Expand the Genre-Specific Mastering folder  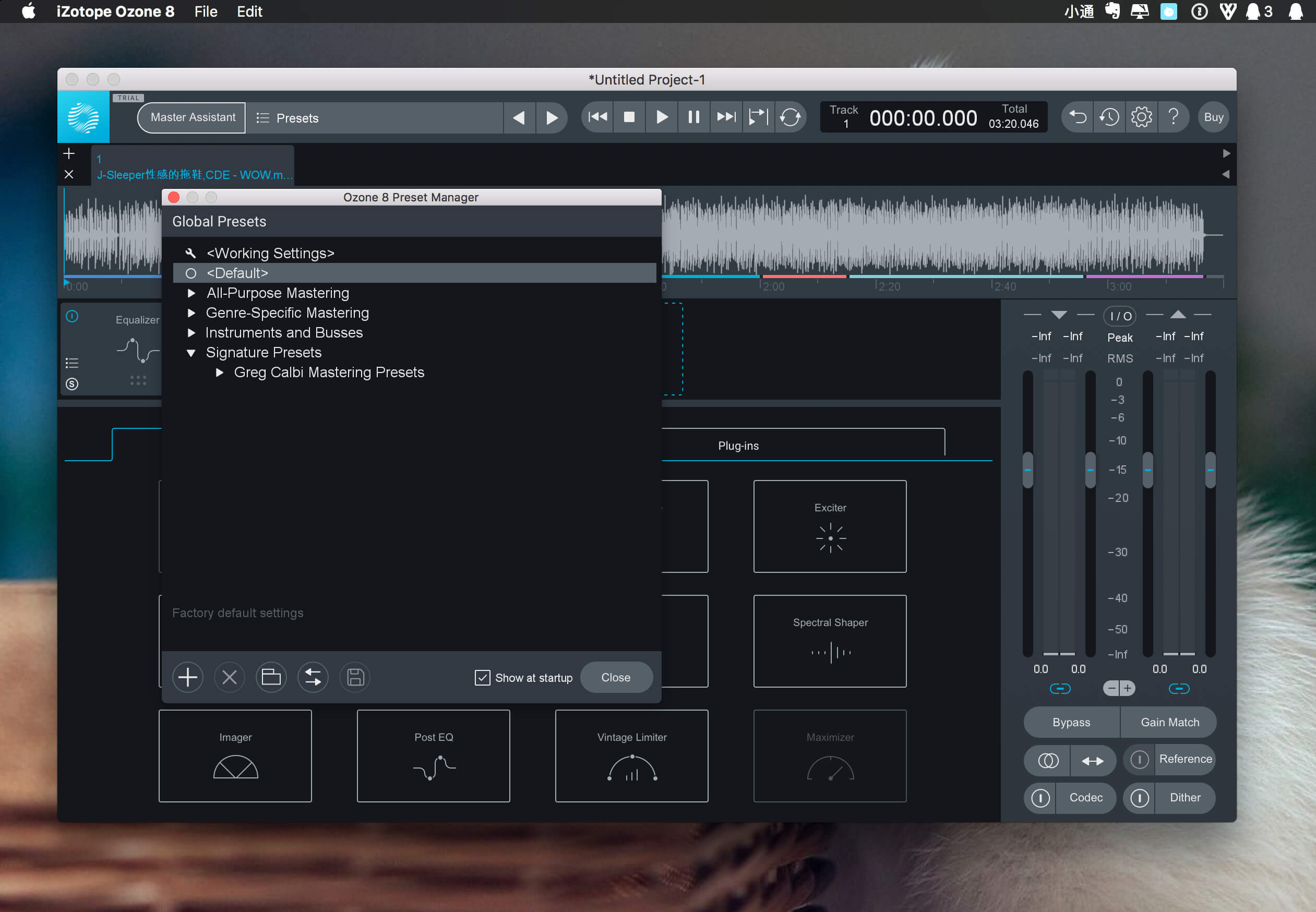pos(192,313)
